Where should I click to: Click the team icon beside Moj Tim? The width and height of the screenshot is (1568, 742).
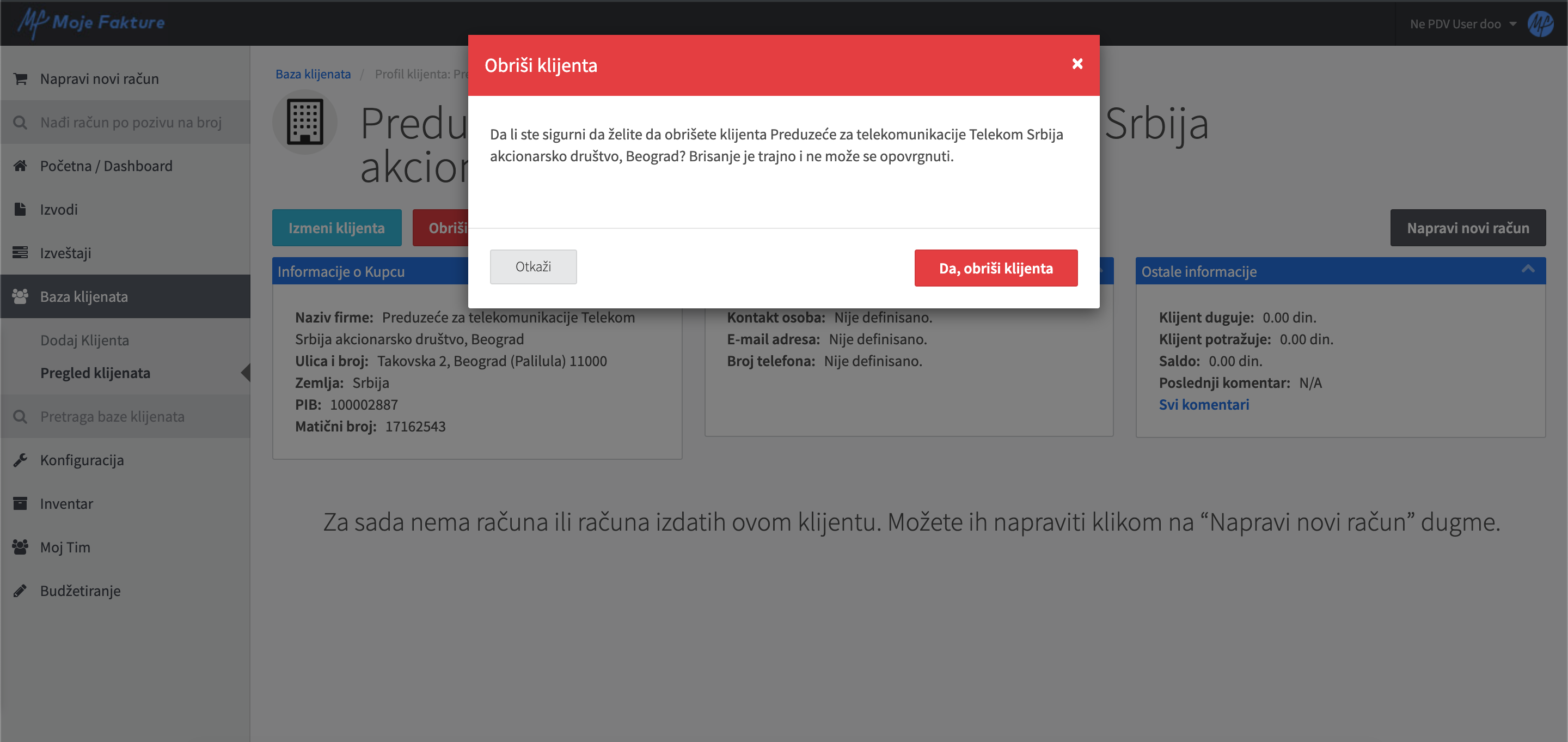pyautogui.click(x=20, y=547)
